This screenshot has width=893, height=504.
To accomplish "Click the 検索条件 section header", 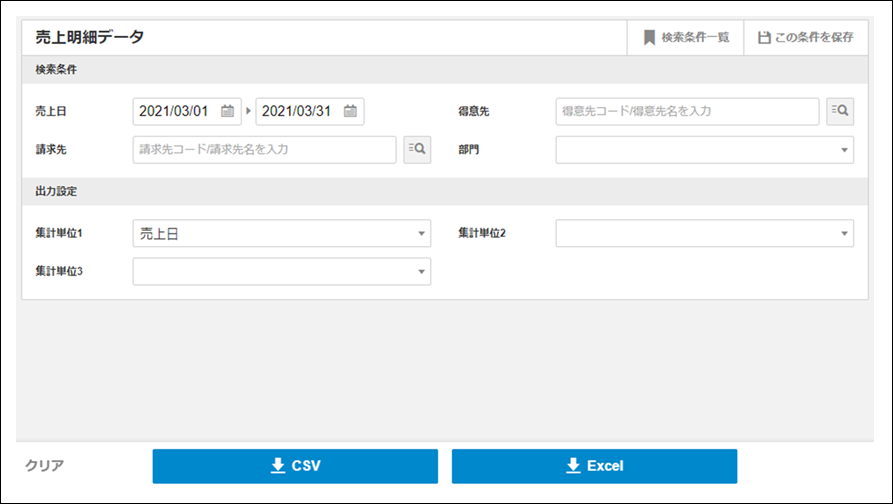I will (x=57, y=70).
